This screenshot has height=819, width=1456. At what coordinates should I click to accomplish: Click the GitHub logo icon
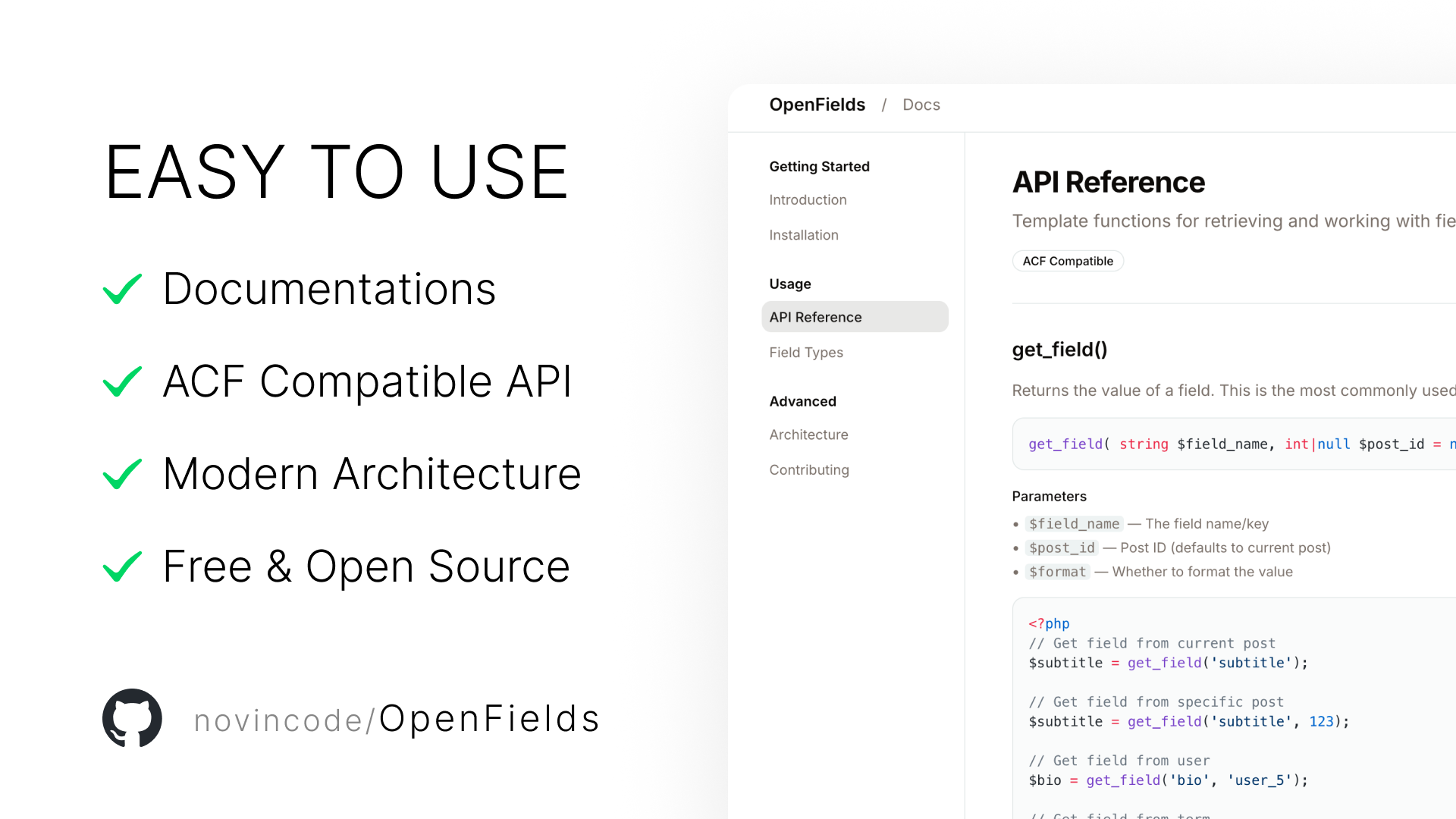point(133,717)
